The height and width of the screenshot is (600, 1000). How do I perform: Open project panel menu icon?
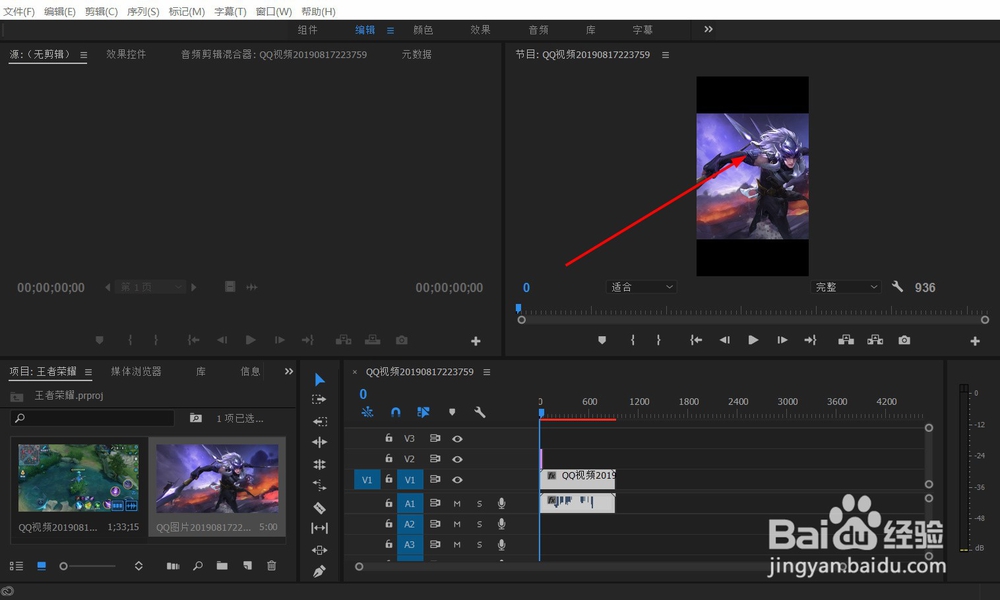click(88, 372)
